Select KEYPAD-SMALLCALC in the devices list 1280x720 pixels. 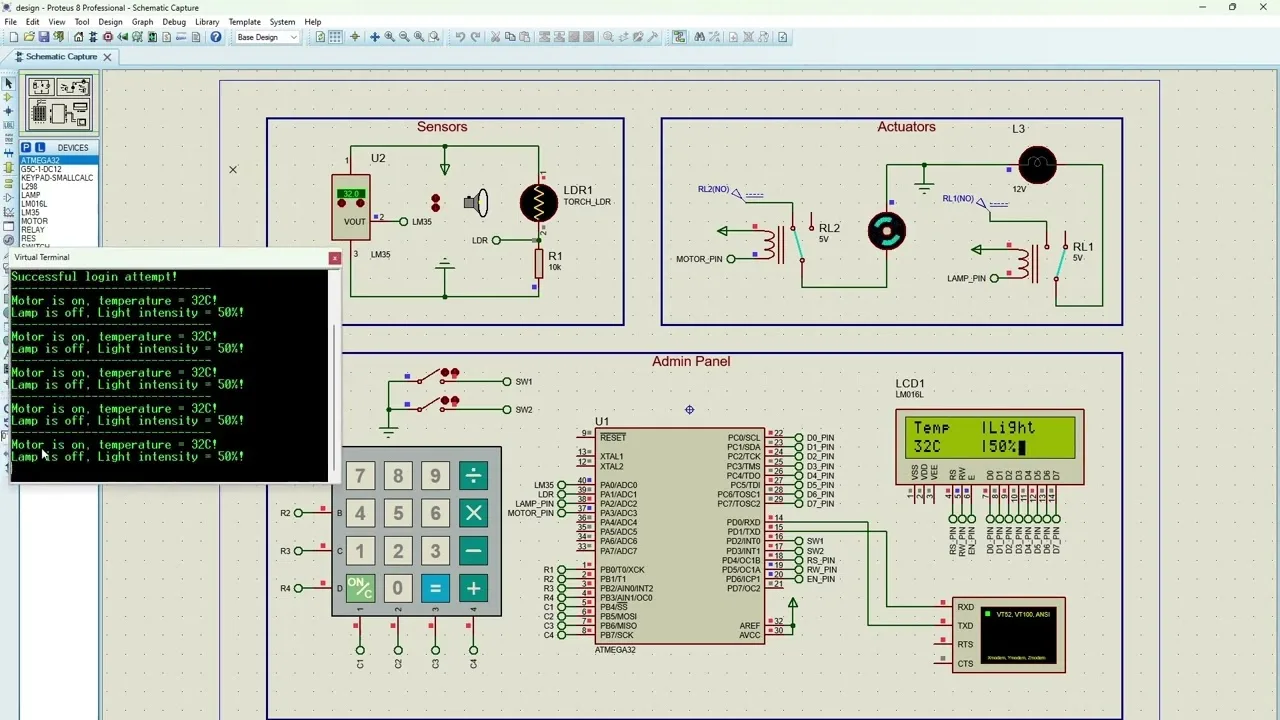59,178
